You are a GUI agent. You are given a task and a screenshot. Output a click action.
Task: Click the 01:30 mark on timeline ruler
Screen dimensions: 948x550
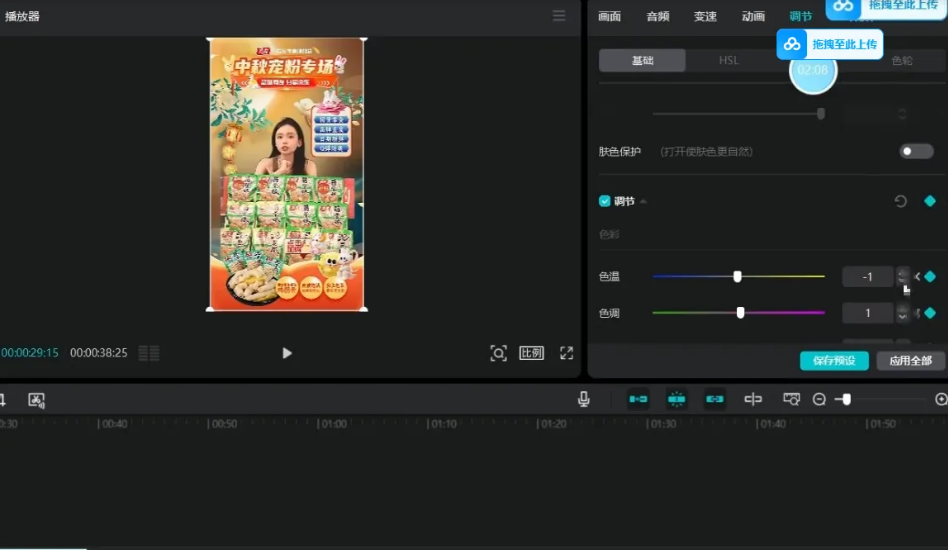[x=661, y=424]
